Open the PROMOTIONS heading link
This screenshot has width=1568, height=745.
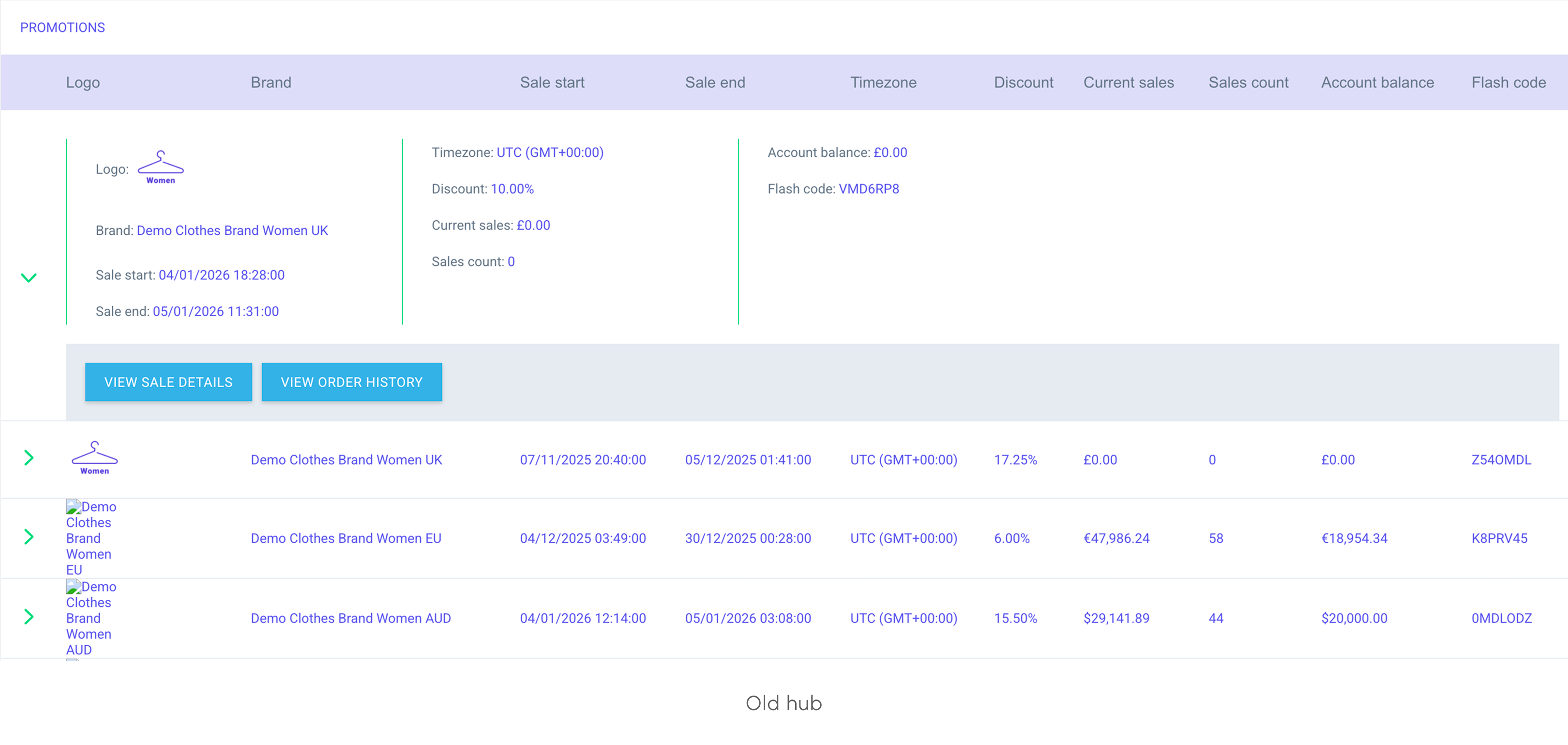point(62,28)
